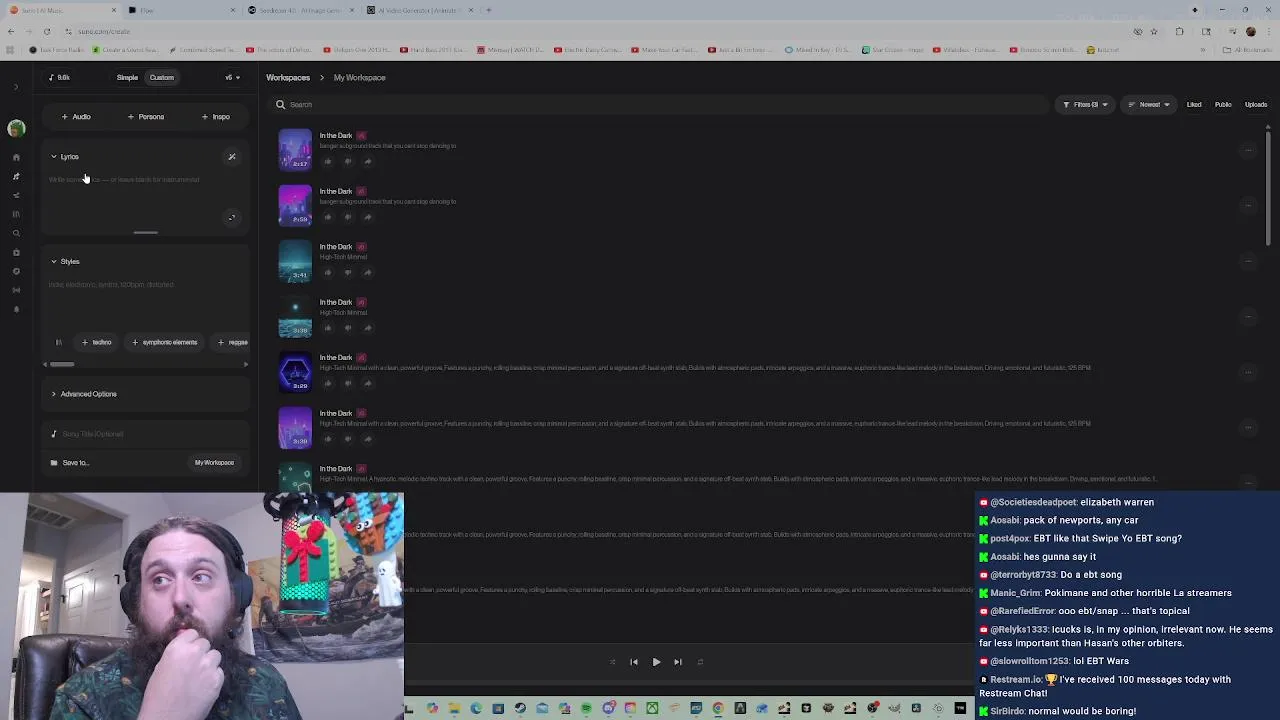1280x720 pixels.
Task: Click the style suggestions horizontal scrollbar
Action: click(x=62, y=364)
